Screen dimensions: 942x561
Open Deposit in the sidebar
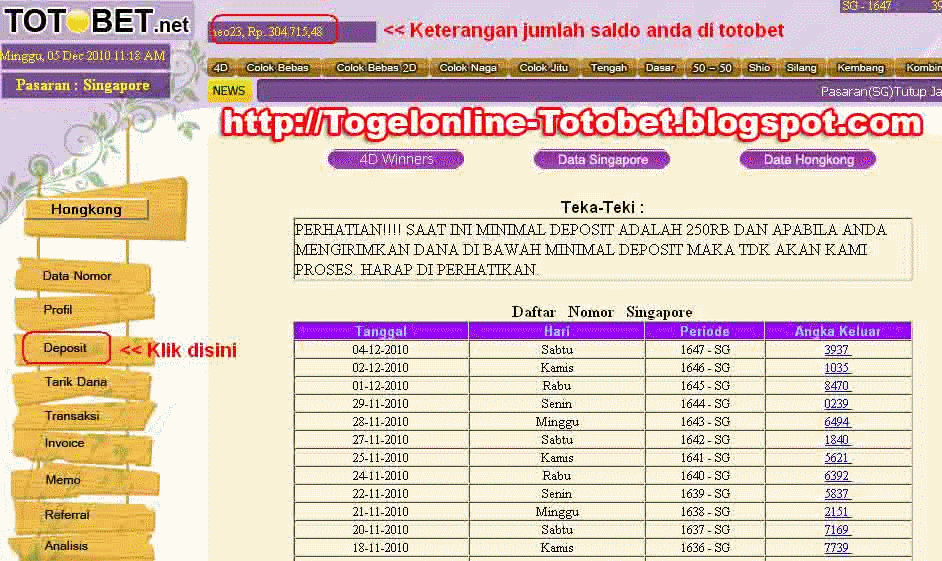65,348
